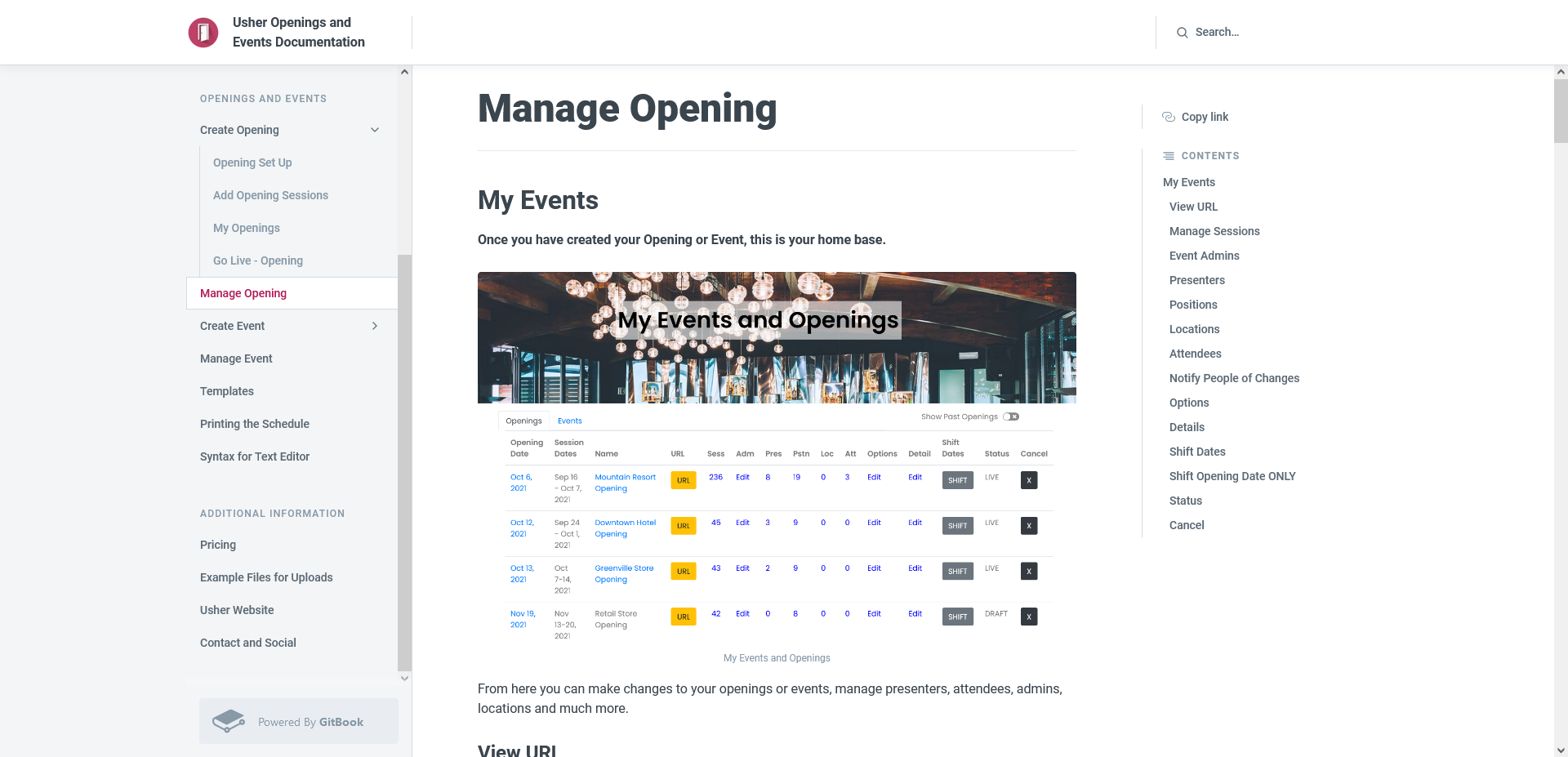Open Create Event sidebar item
The width and height of the screenshot is (1568, 757).
point(233,326)
